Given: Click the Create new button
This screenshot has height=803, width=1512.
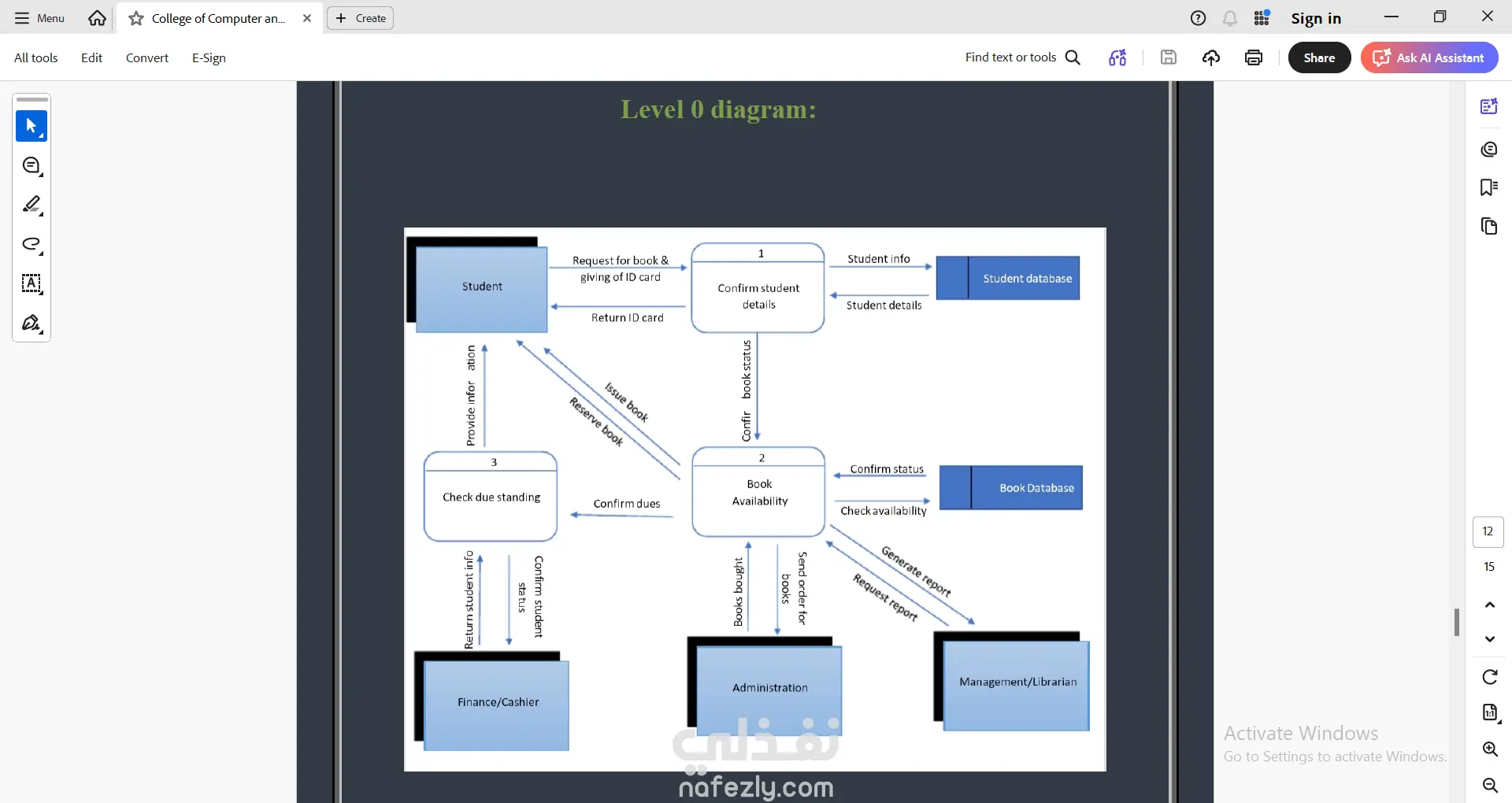Looking at the screenshot, I should click(x=361, y=18).
